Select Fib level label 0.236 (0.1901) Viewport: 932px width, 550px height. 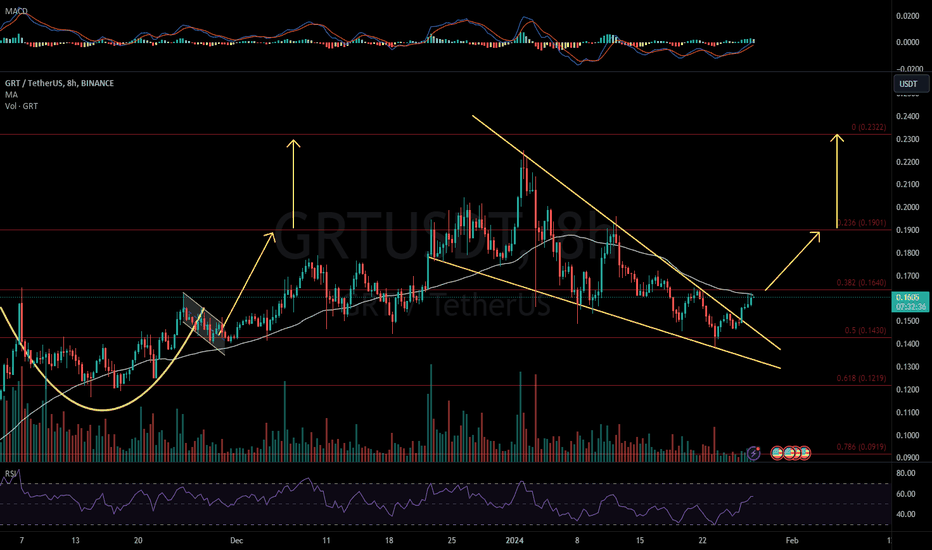[x=861, y=223]
